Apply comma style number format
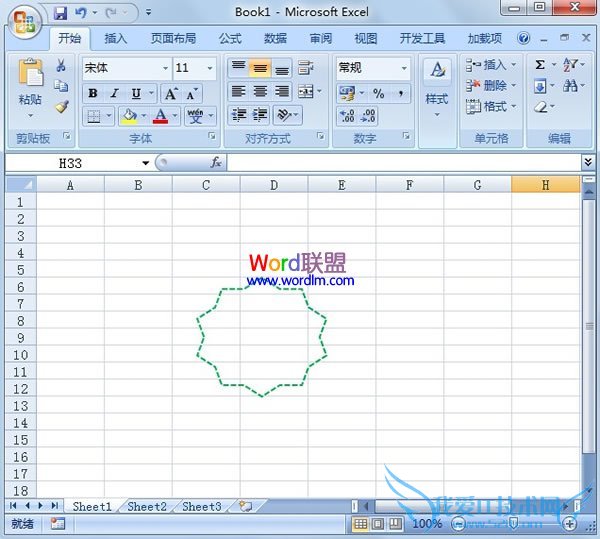 tap(401, 93)
